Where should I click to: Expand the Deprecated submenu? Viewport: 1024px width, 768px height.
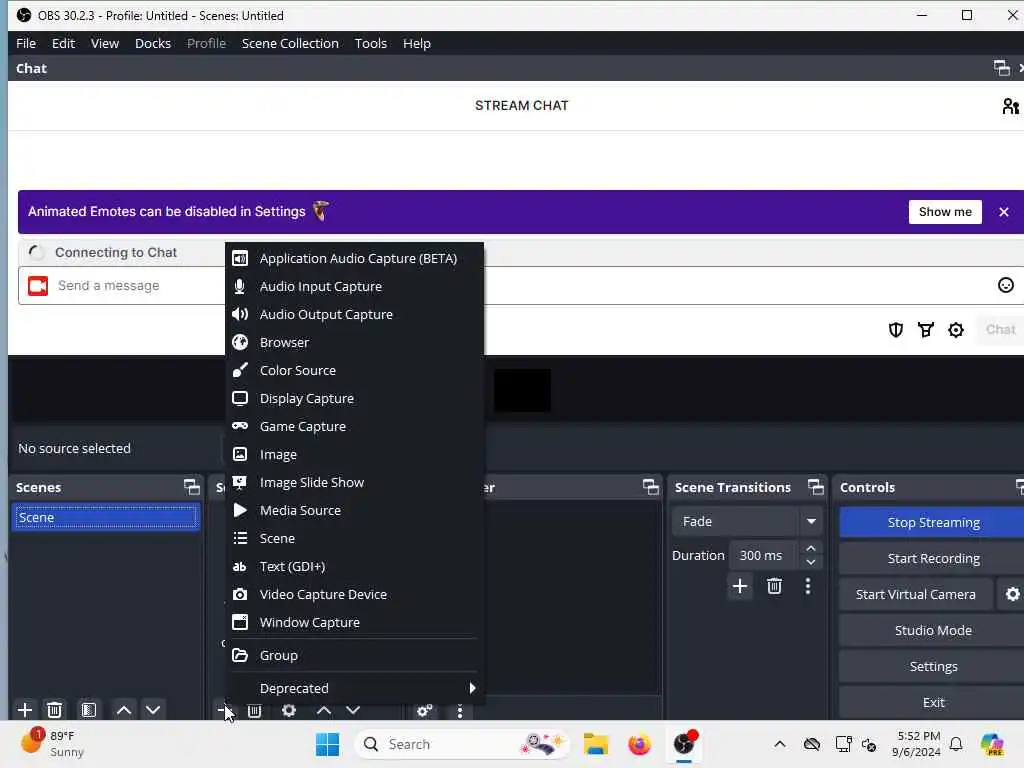[354, 688]
